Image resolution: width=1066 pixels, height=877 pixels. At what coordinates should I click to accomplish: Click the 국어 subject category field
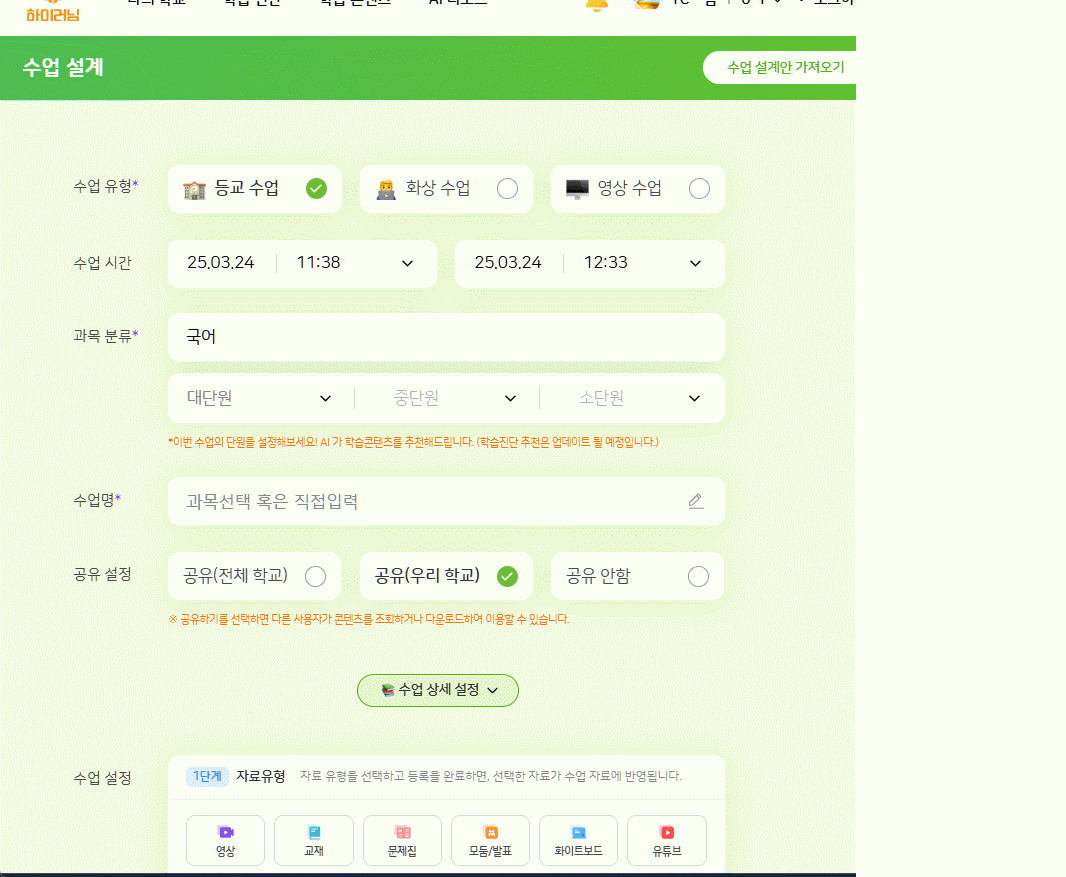(x=446, y=337)
